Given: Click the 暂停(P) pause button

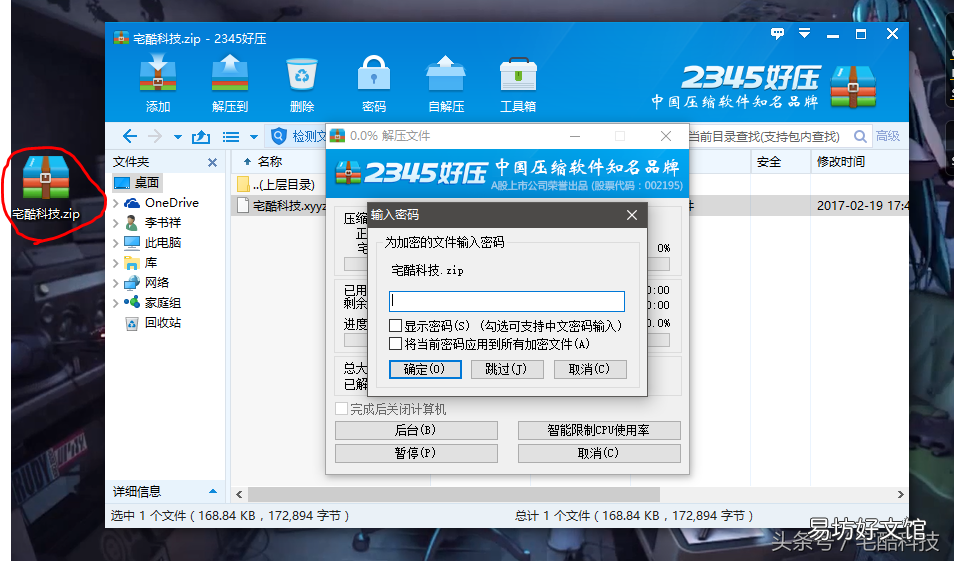Looking at the screenshot, I should (x=416, y=453).
